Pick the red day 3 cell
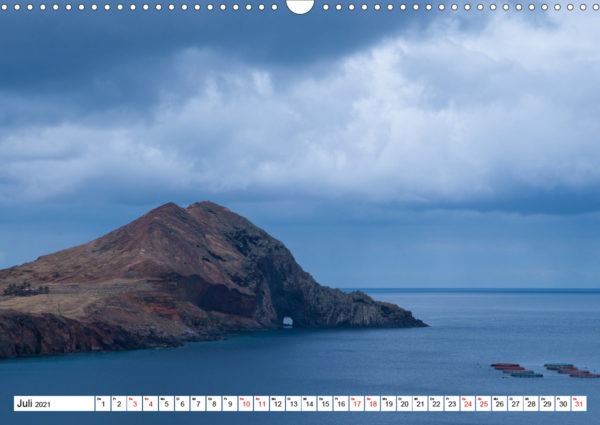The image size is (600, 425). [x=135, y=404]
